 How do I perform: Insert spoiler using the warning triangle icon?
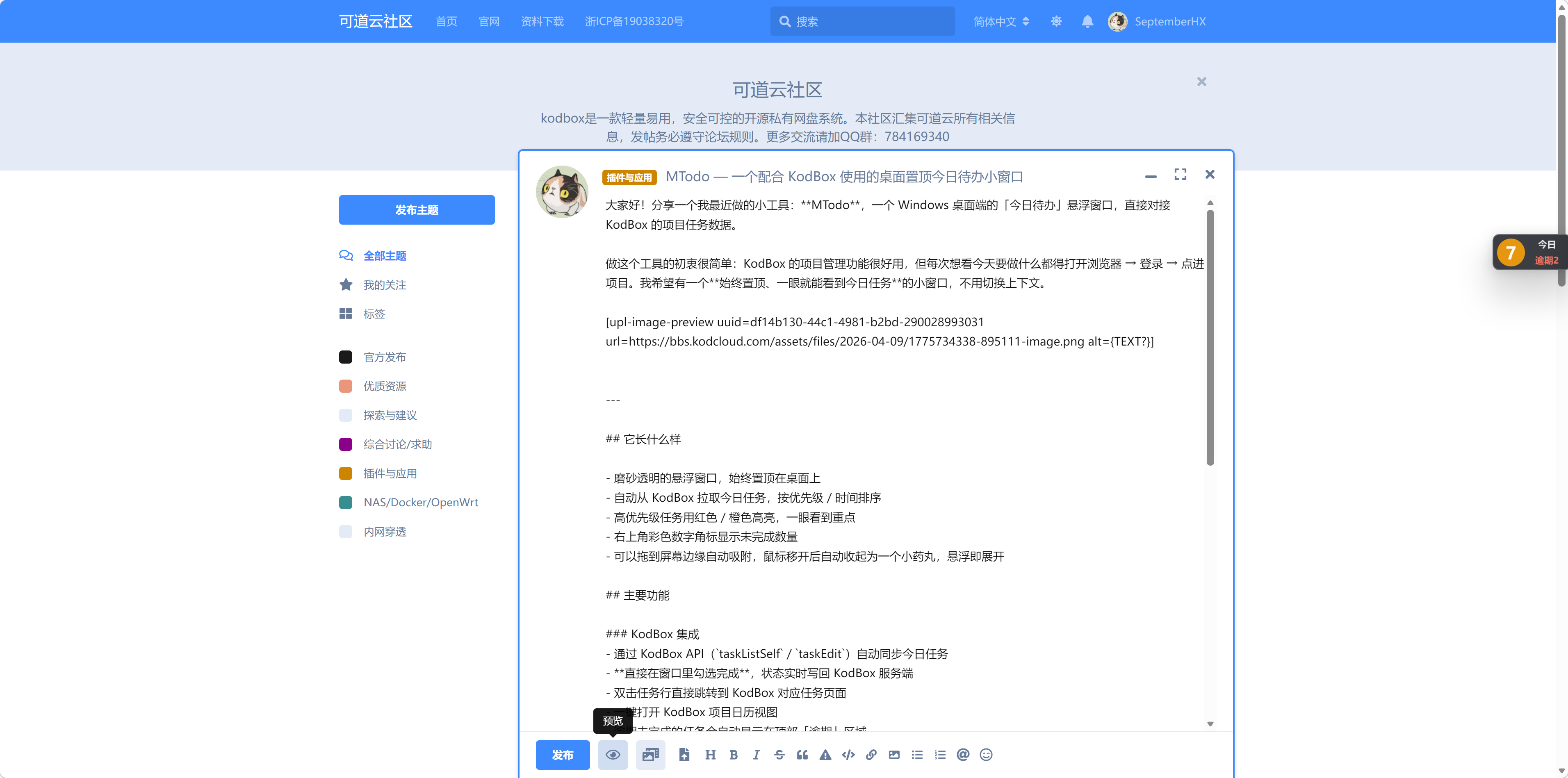(x=825, y=755)
